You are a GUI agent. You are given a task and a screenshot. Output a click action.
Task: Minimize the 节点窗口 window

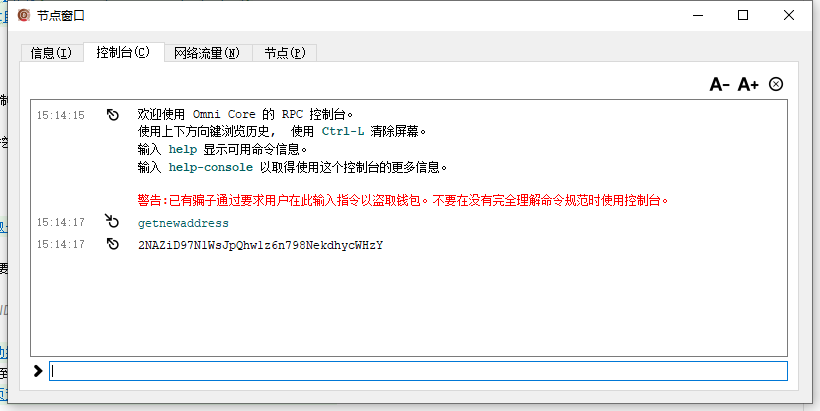coord(698,15)
